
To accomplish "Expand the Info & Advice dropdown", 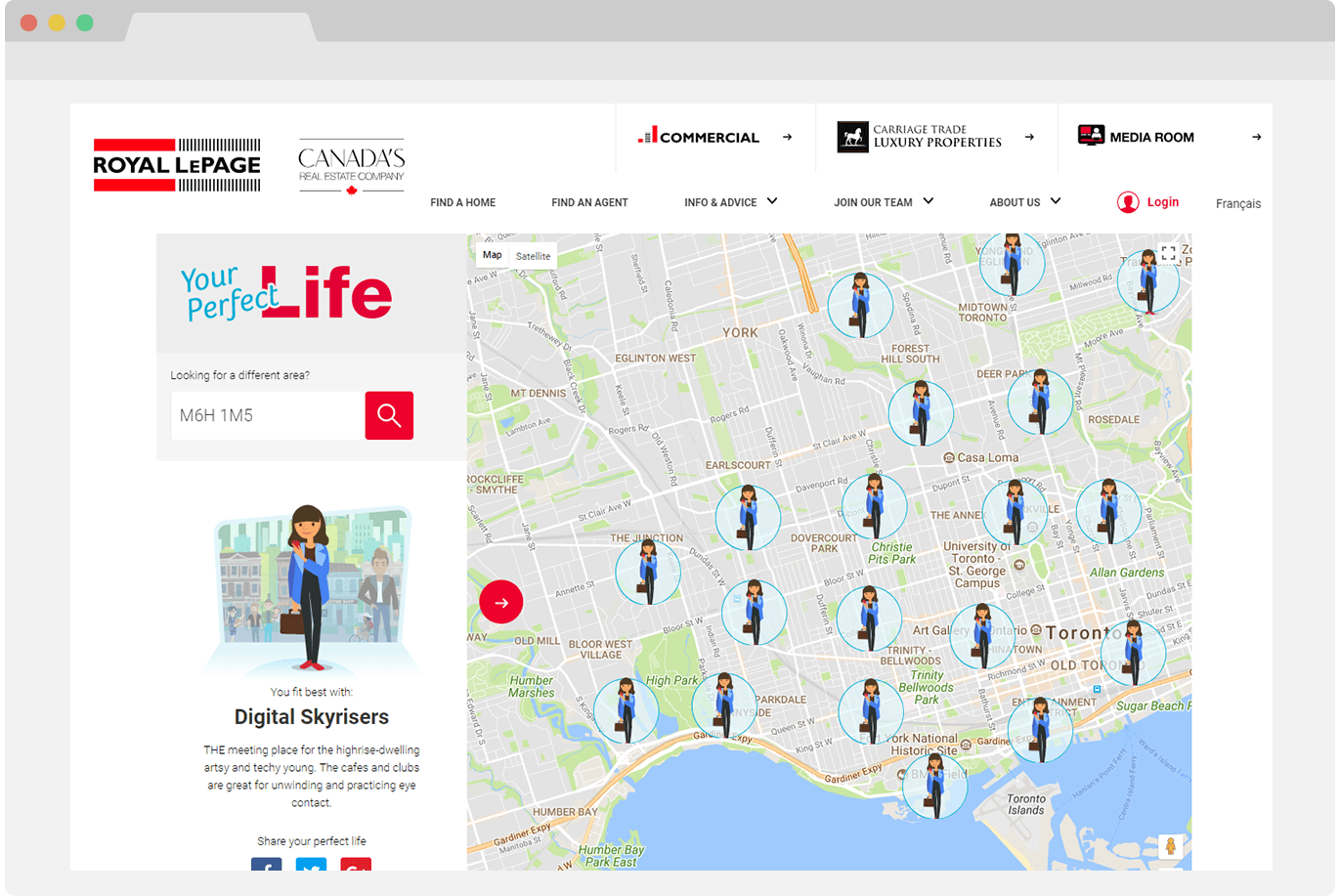I will pyautogui.click(x=730, y=202).
